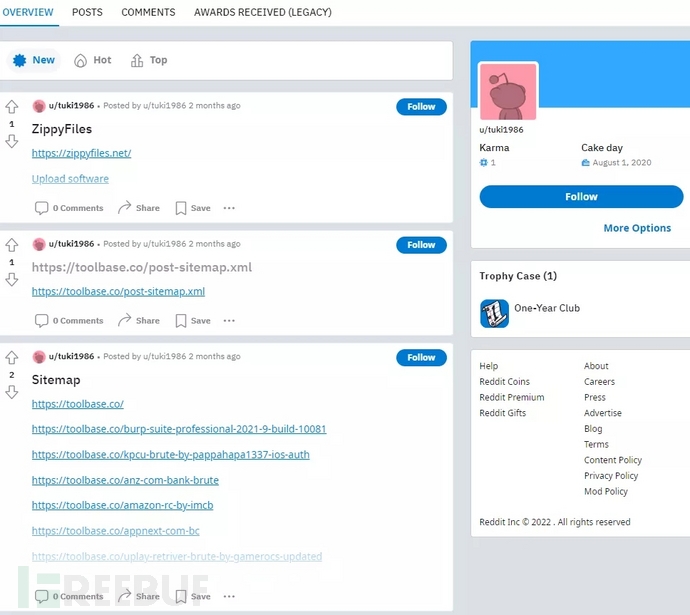Follow from the post-sitemap.xml post
This screenshot has height=615, width=690.
(421, 245)
